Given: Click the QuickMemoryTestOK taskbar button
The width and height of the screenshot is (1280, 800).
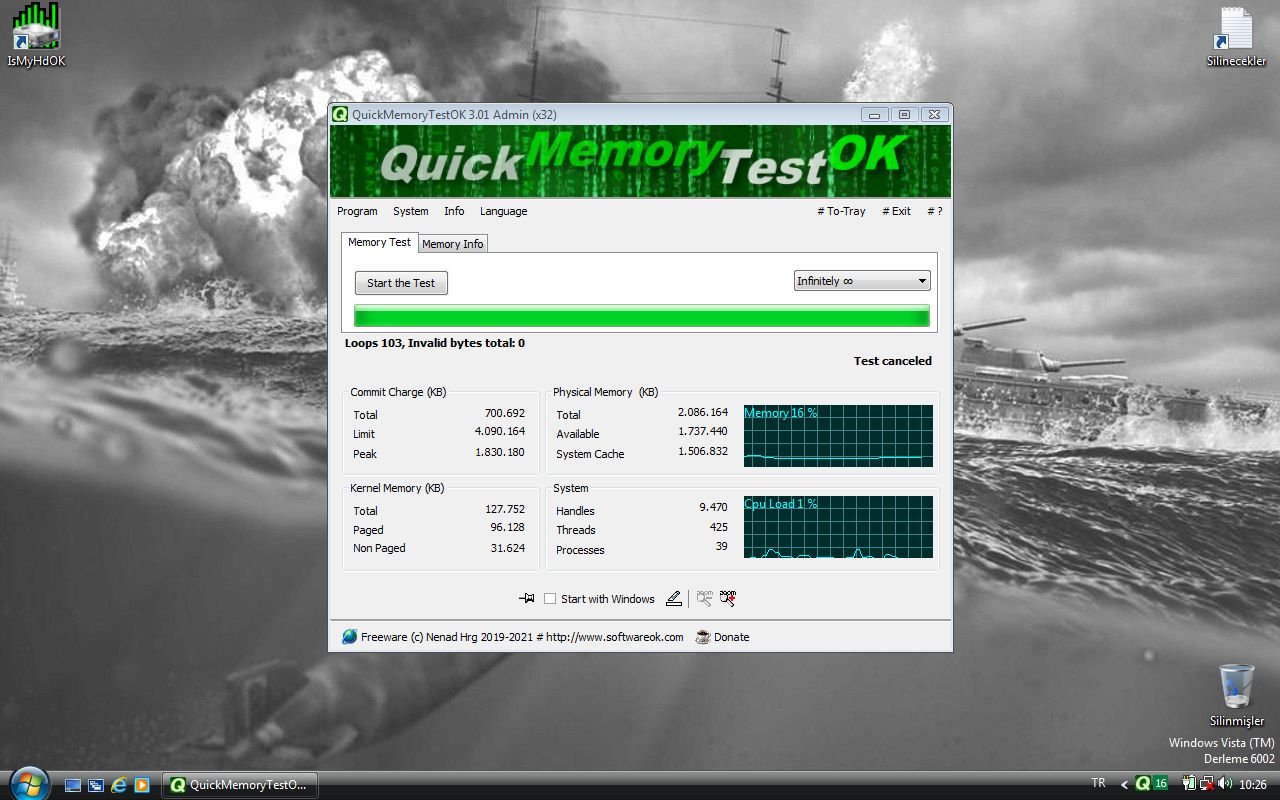Looking at the screenshot, I should [x=240, y=785].
